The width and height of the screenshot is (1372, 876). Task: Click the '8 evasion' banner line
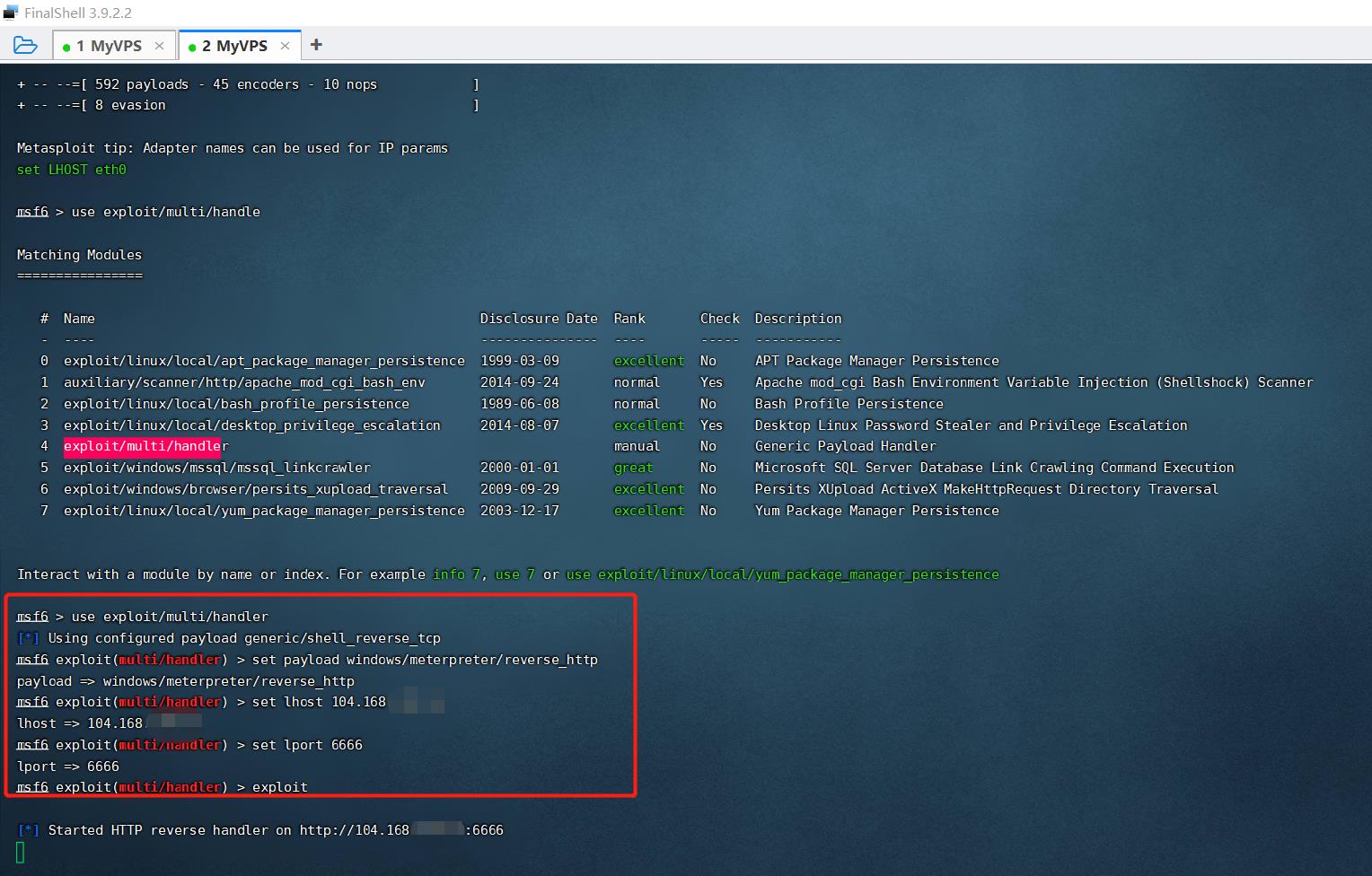(x=248, y=105)
